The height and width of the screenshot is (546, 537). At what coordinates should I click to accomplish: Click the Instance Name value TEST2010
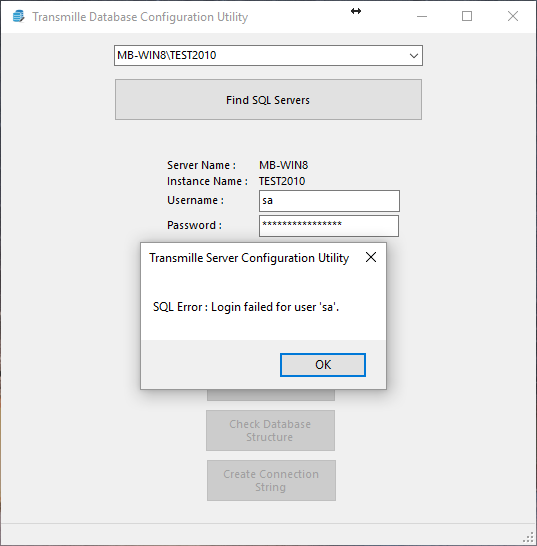pos(282,181)
